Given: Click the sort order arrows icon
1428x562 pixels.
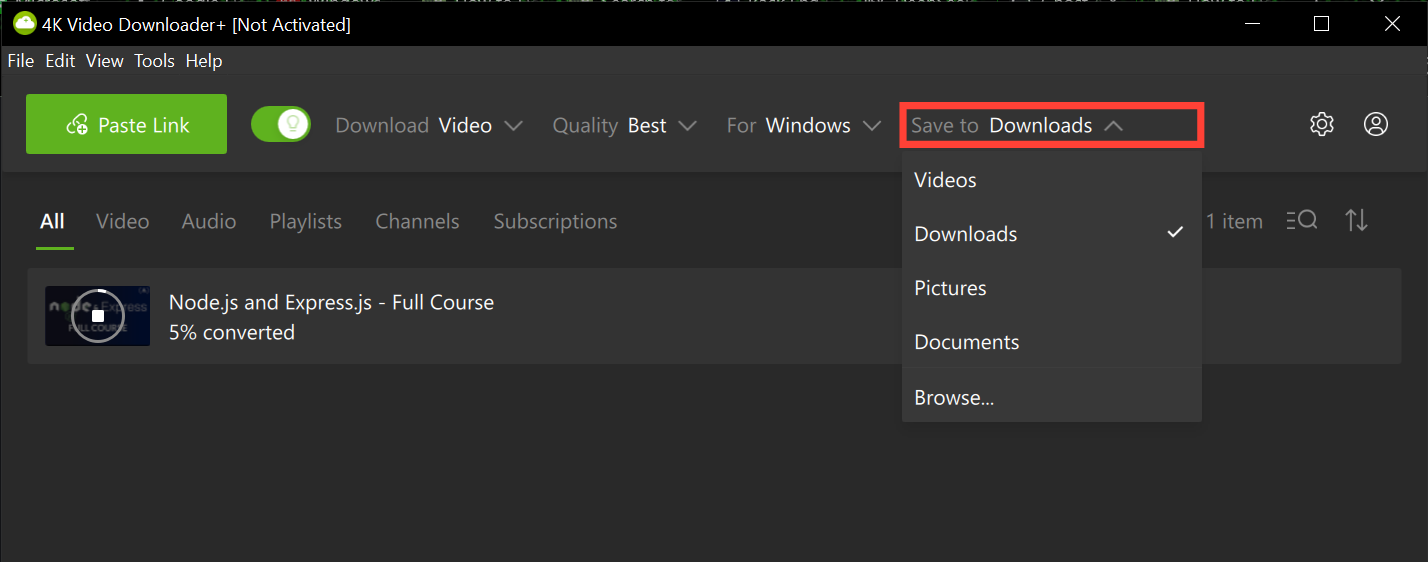Looking at the screenshot, I should pos(1356,221).
